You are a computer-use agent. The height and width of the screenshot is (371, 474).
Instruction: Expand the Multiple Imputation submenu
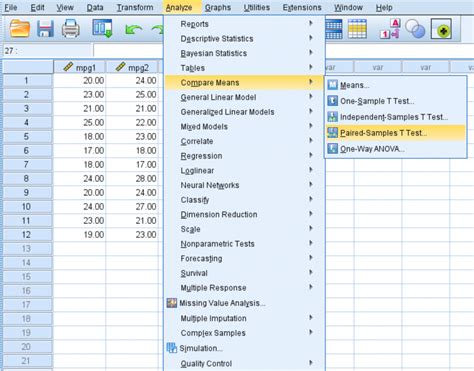pyautogui.click(x=244, y=318)
